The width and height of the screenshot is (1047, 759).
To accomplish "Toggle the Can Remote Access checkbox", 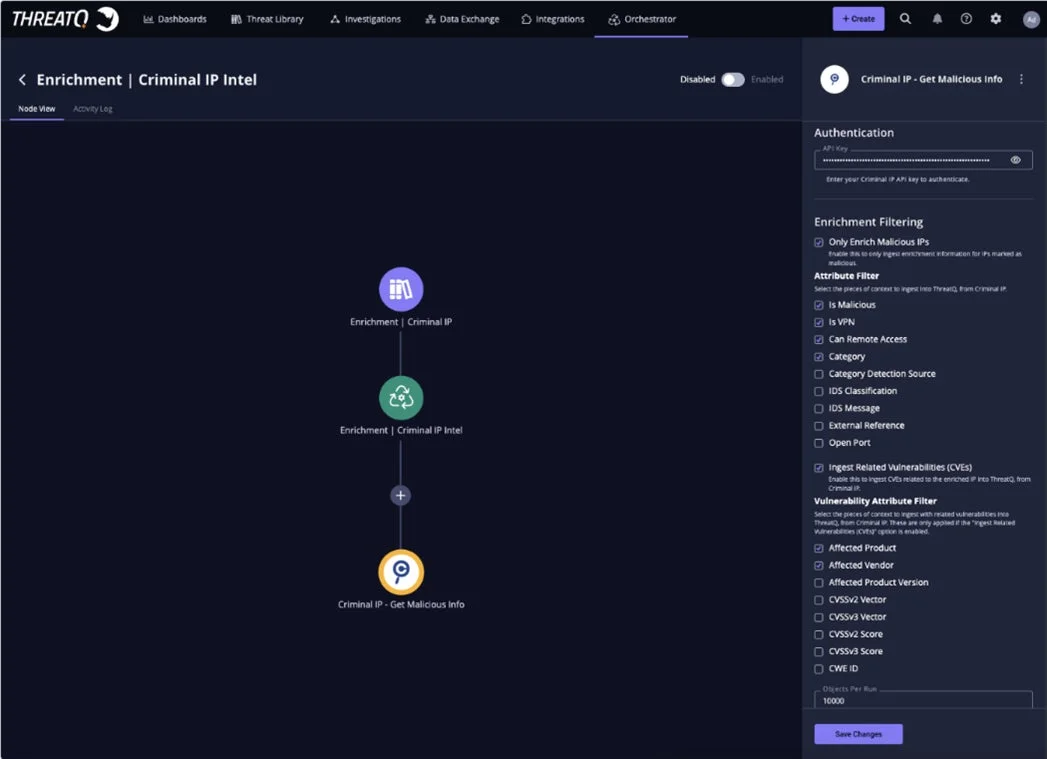I will point(819,340).
